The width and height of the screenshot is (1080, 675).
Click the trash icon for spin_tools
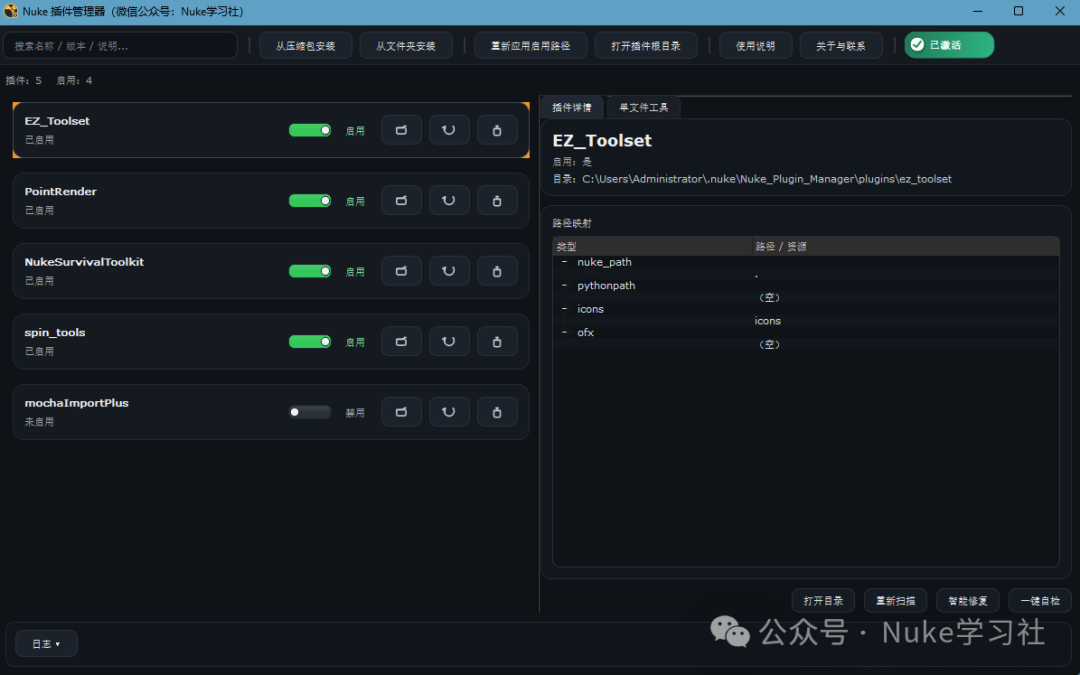(497, 342)
